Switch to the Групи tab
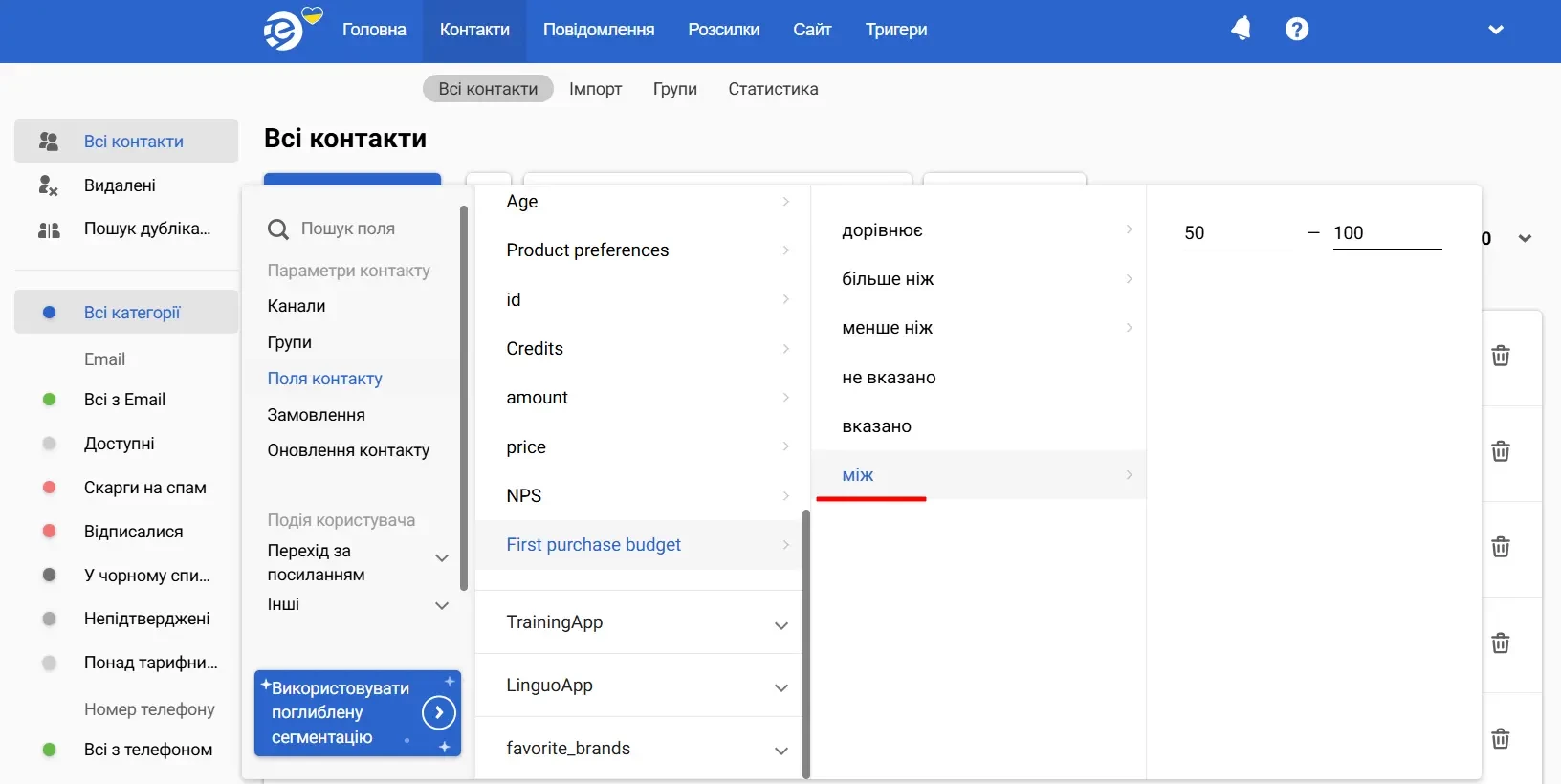1561x784 pixels. [x=675, y=89]
